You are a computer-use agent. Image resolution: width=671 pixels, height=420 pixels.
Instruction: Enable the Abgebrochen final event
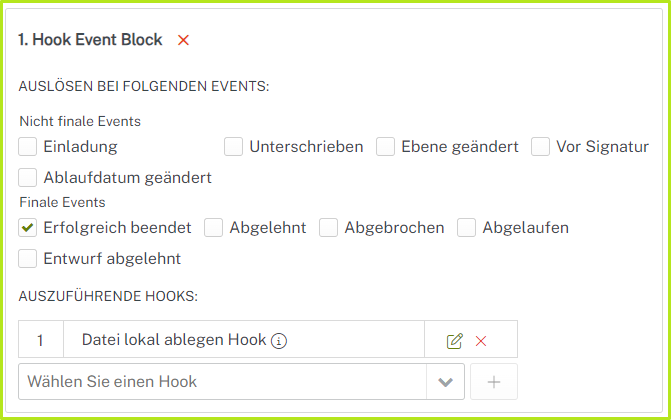pos(329,228)
